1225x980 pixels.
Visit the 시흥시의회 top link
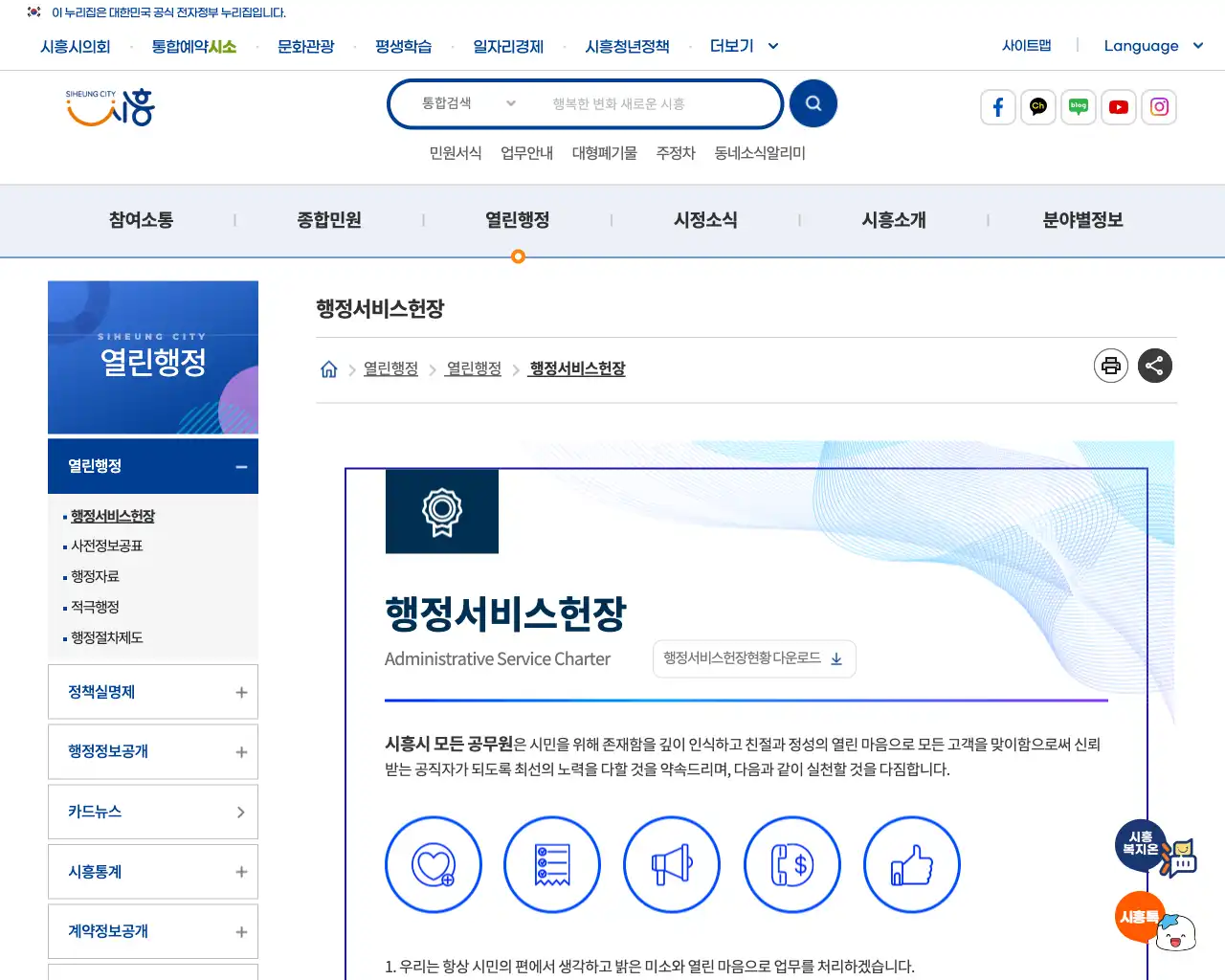pos(76,46)
